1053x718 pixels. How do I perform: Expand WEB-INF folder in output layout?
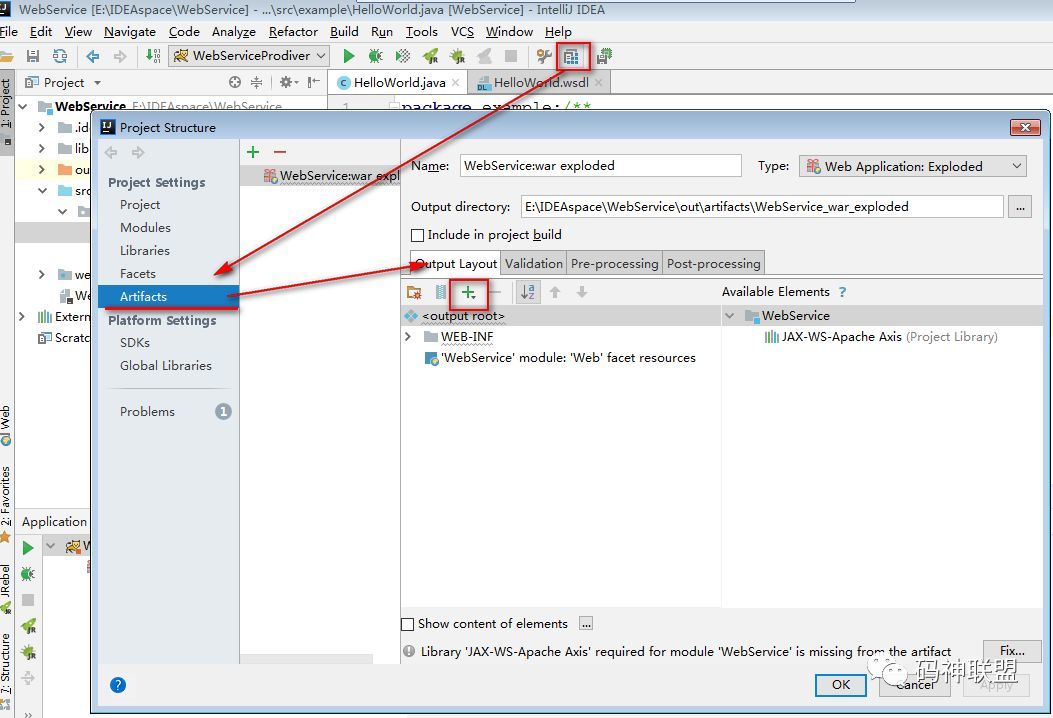408,336
